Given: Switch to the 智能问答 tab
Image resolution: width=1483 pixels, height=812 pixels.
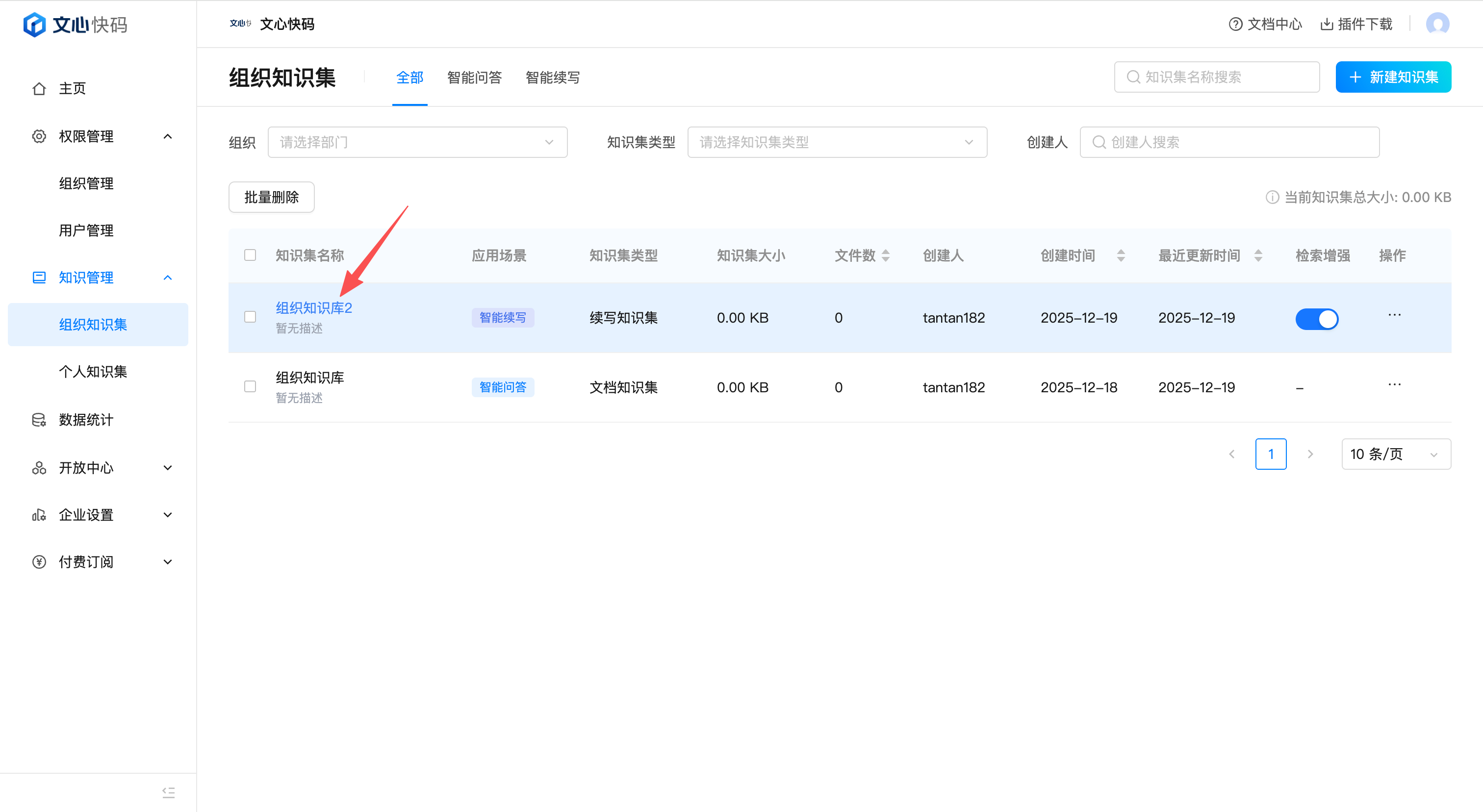Looking at the screenshot, I should [474, 77].
